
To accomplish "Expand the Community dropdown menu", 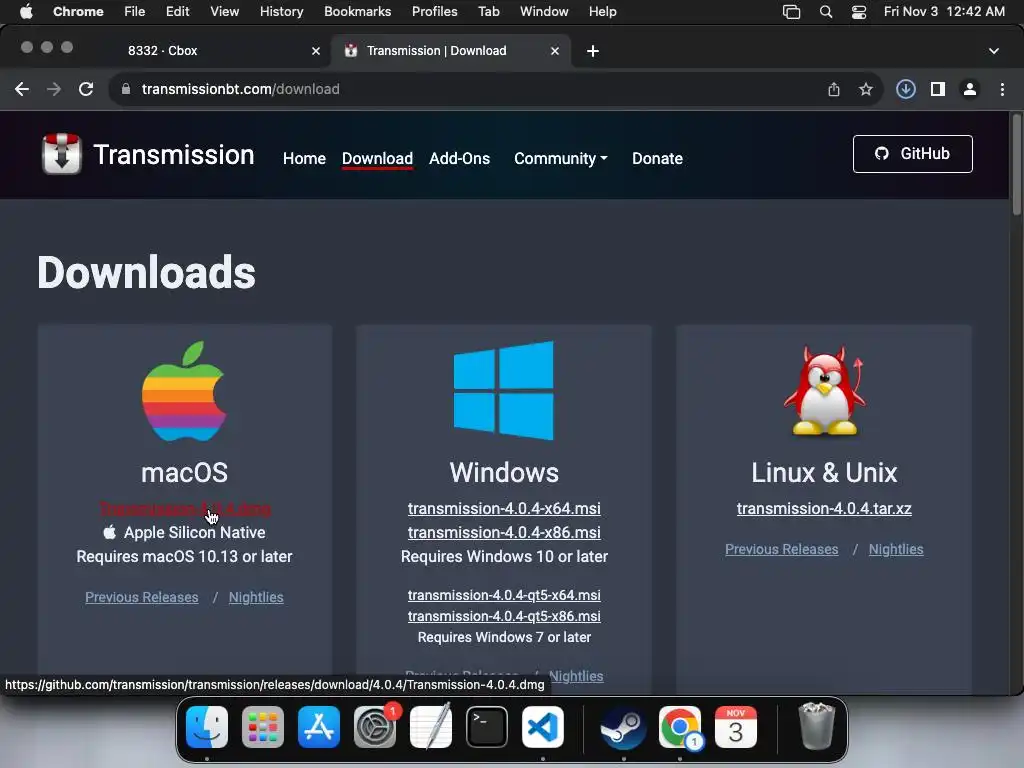I will pos(560,159).
